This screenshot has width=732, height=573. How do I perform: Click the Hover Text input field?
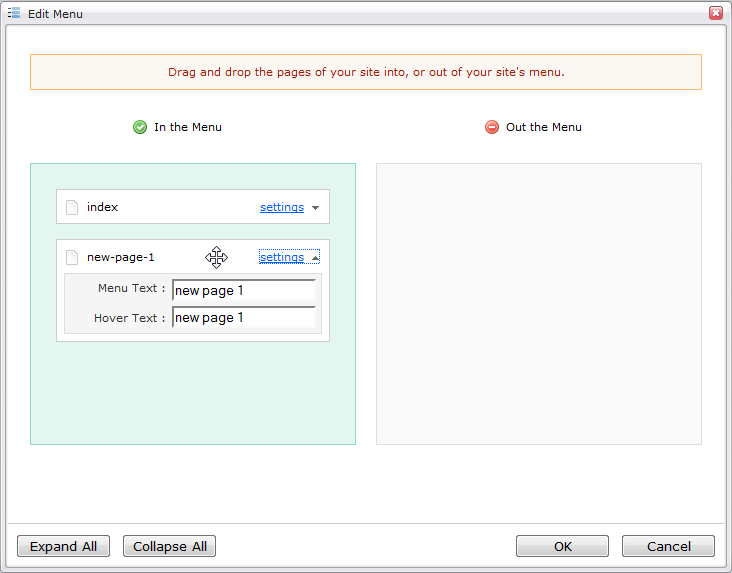[244, 318]
